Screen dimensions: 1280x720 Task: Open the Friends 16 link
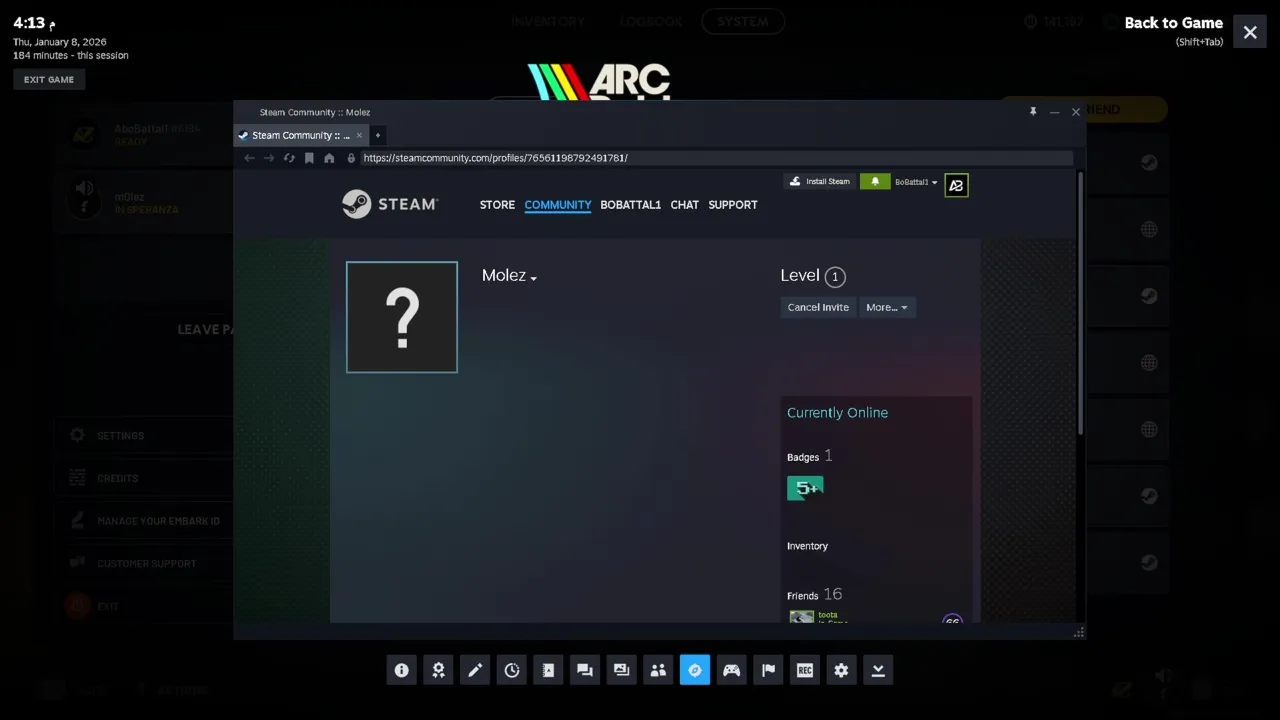(814, 594)
